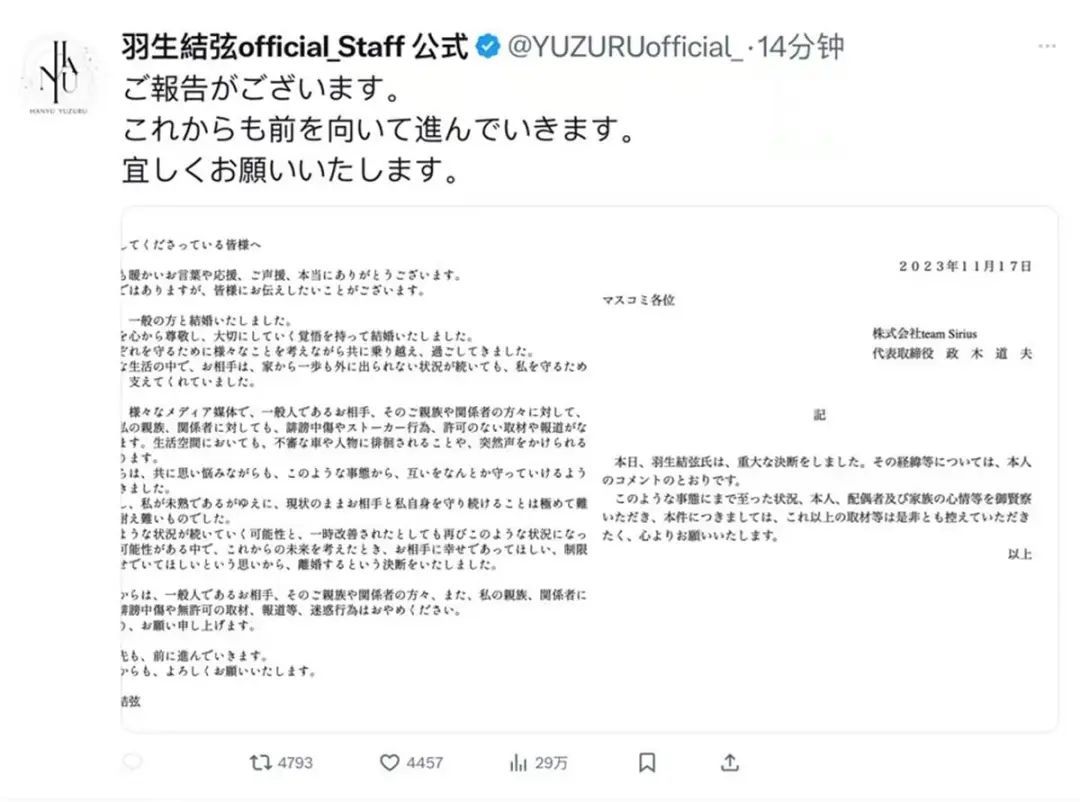Image resolution: width=1080 pixels, height=802 pixels.
Task: View the 4457 likes count
Action: tap(424, 763)
